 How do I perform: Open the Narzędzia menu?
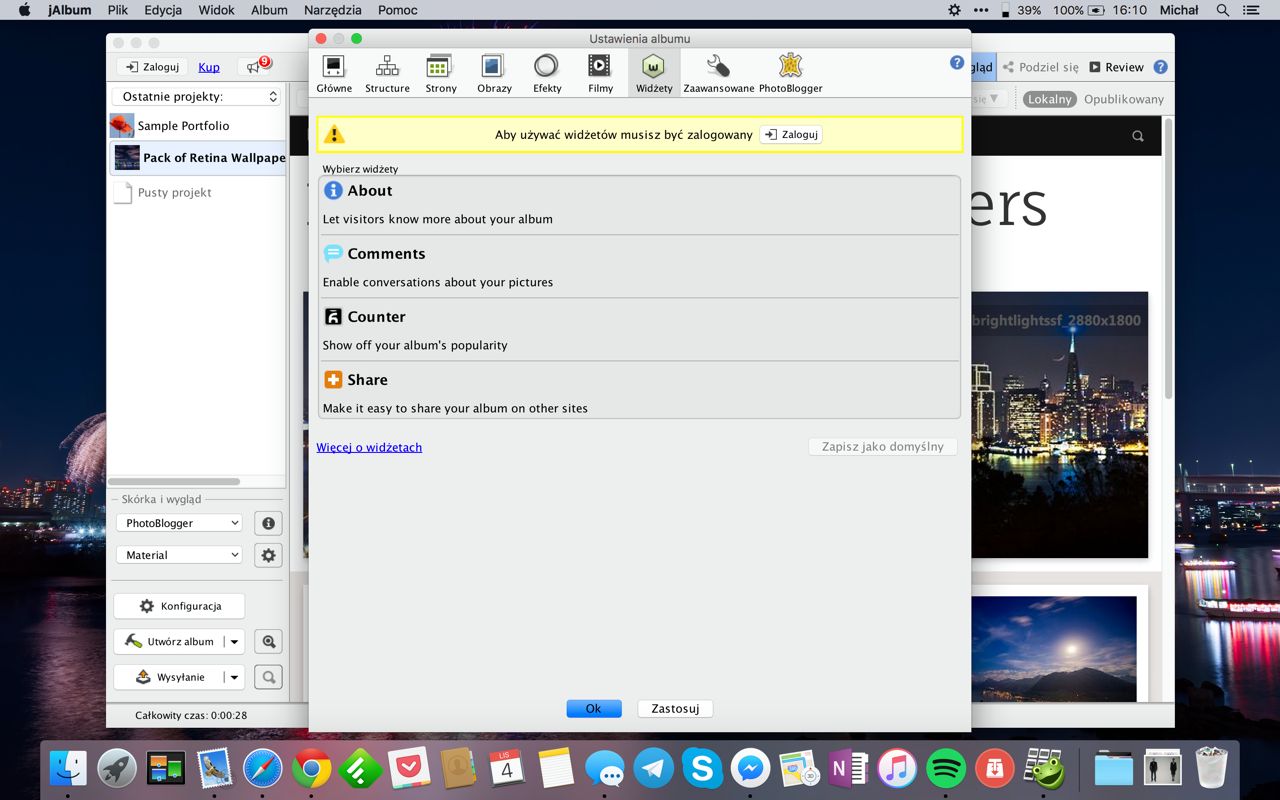[x=333, y=10]
